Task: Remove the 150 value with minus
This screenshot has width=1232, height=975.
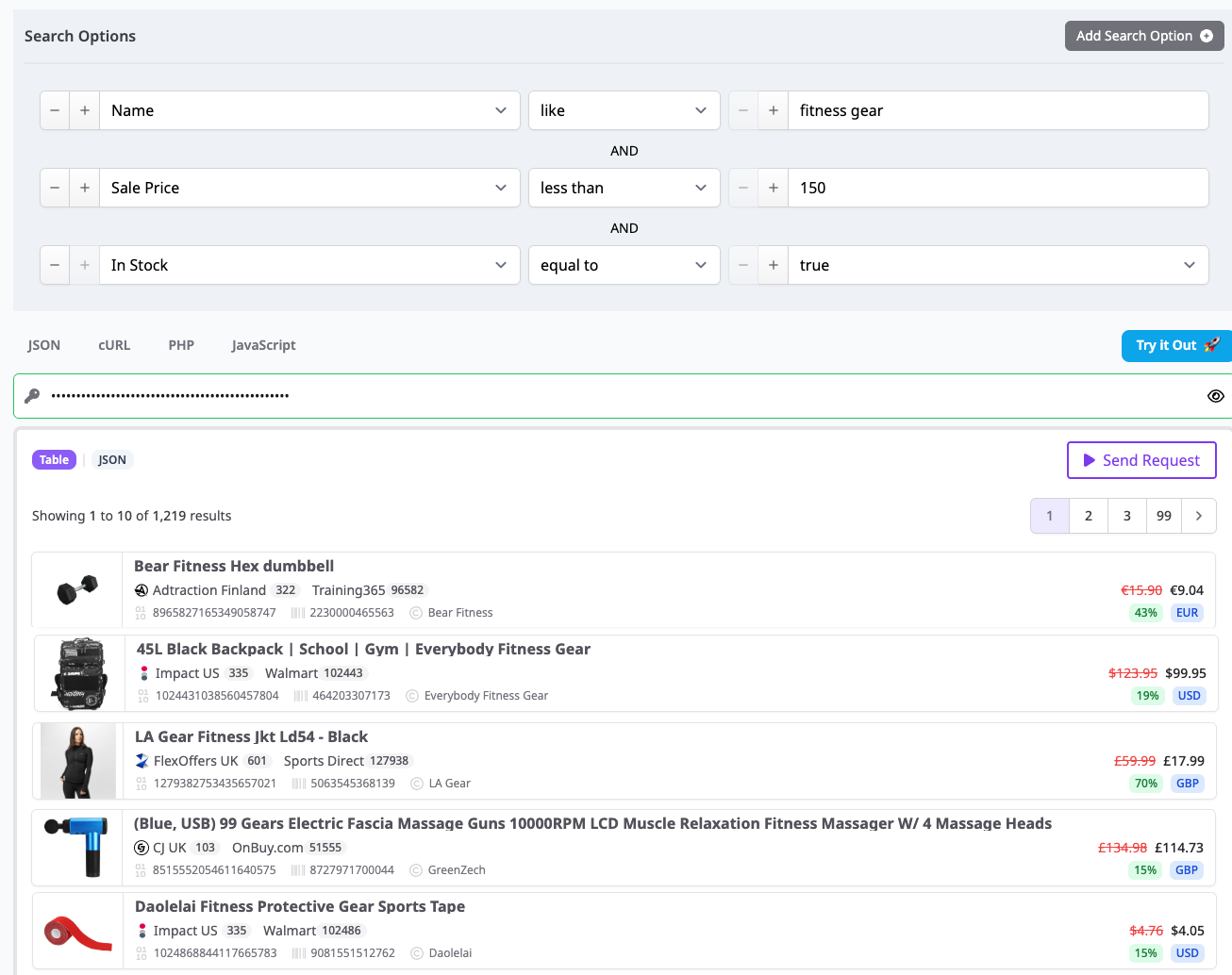Action: (x=743, y=188)
